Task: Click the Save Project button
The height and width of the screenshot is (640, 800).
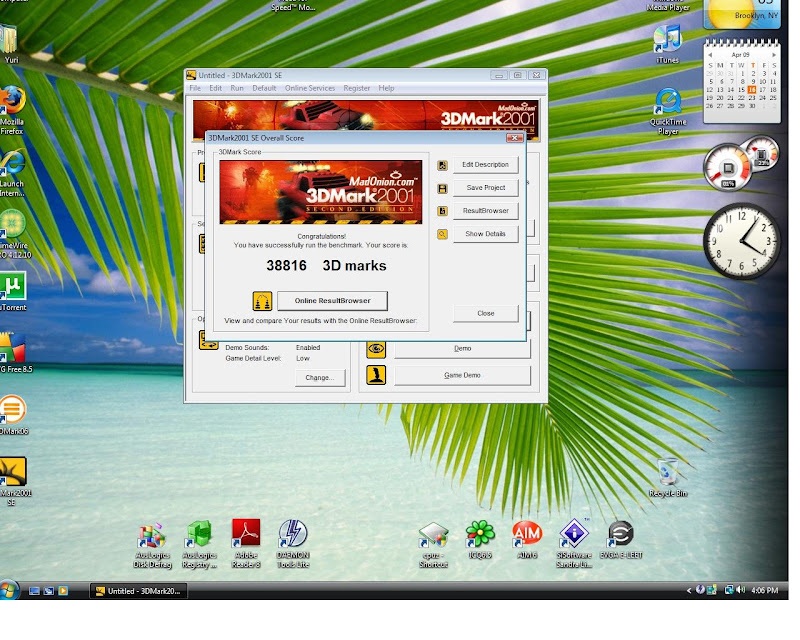Action: [x=486, y=188]
